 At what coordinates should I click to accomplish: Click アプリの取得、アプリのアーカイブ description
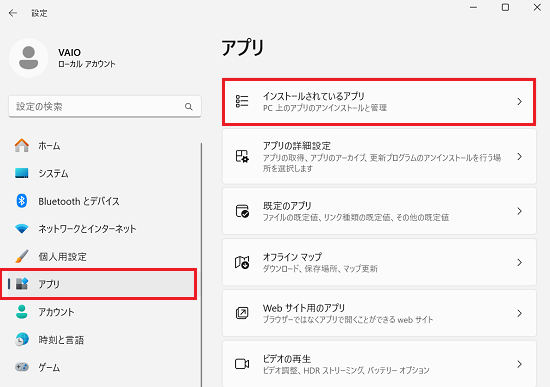pyautogui.click(x=382, y=163)
